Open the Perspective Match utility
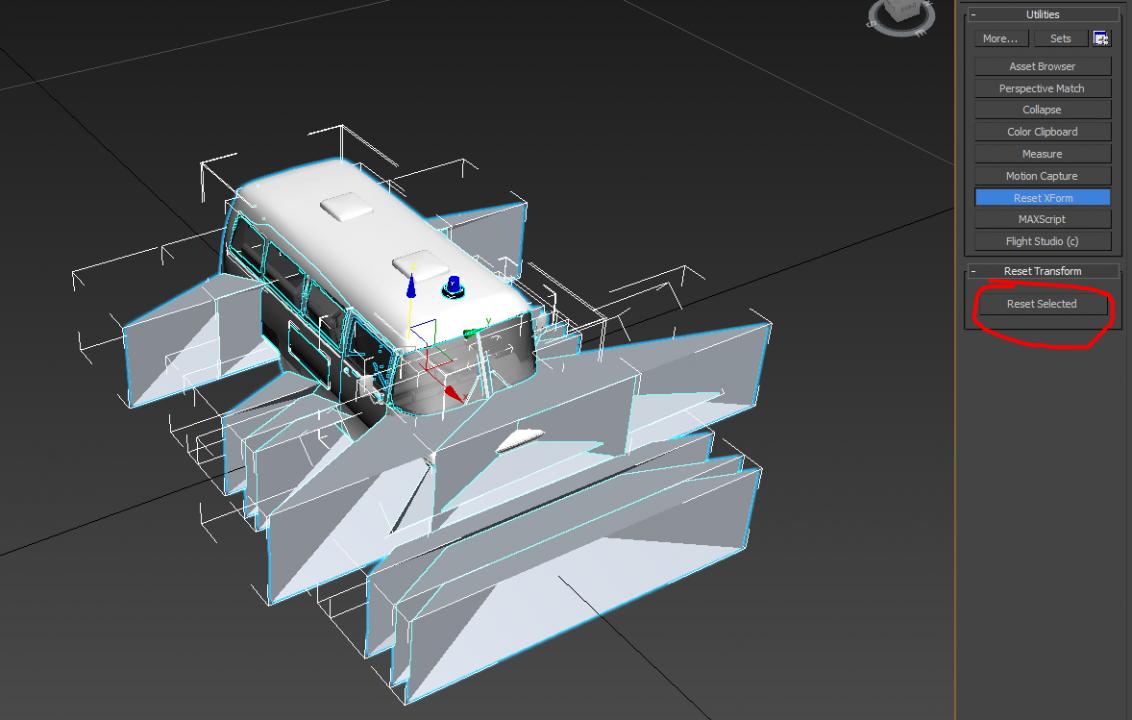The width and height of the screenshot is (1132, 720). (1042, 88)
